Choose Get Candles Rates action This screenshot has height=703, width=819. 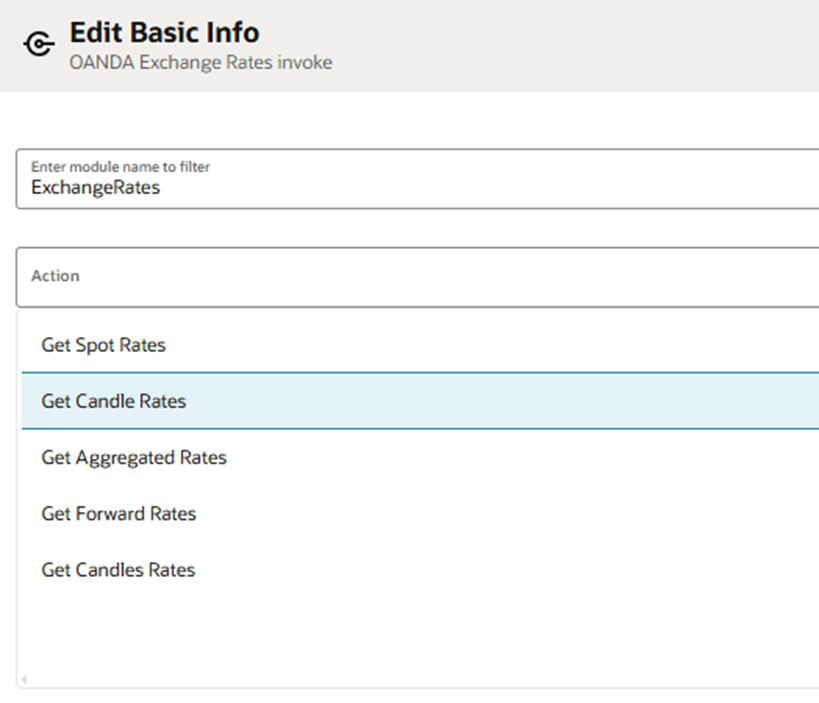pos(118,570)
